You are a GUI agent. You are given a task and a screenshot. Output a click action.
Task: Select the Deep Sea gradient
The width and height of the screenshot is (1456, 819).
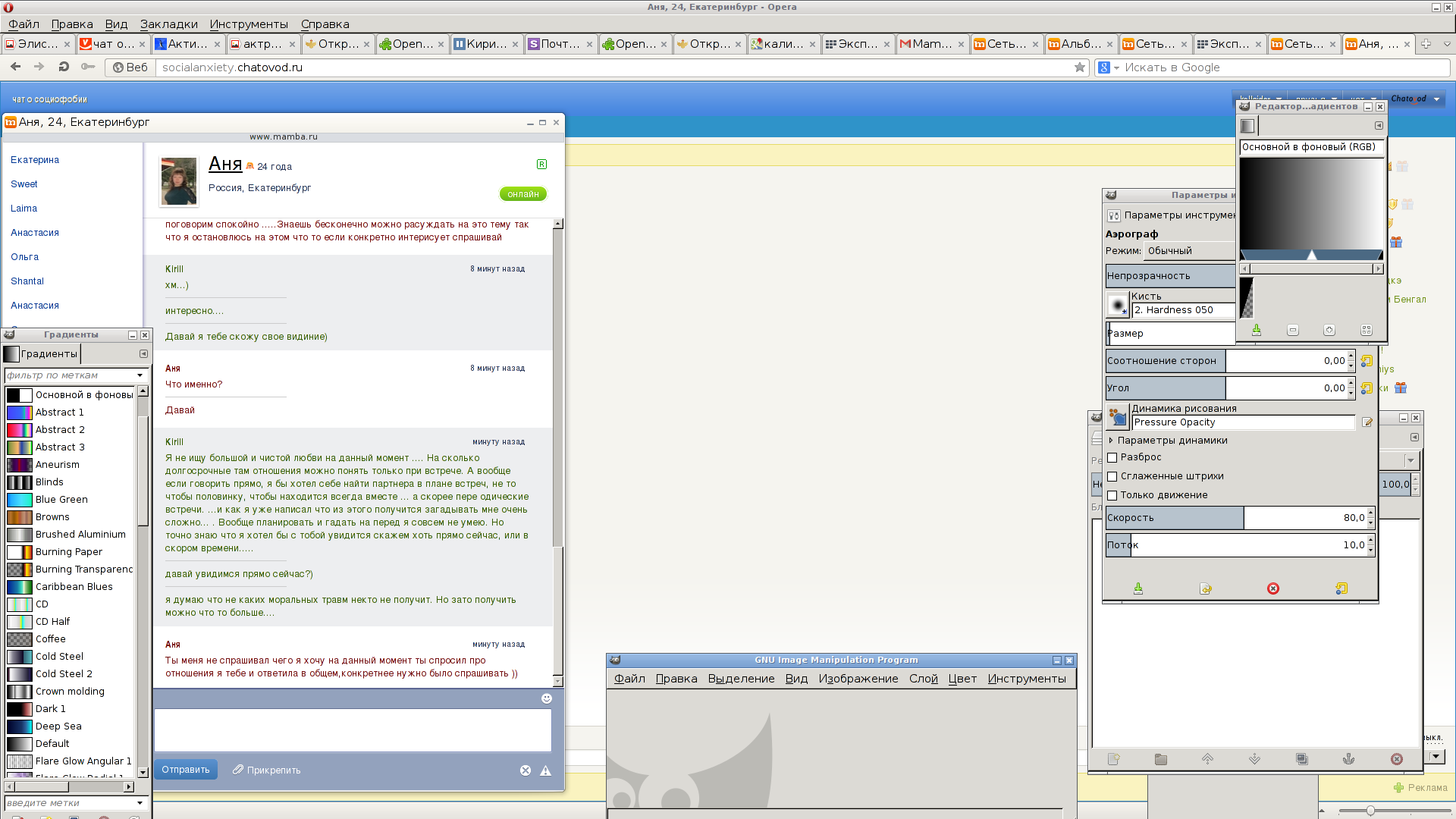(x=71, y=726)
